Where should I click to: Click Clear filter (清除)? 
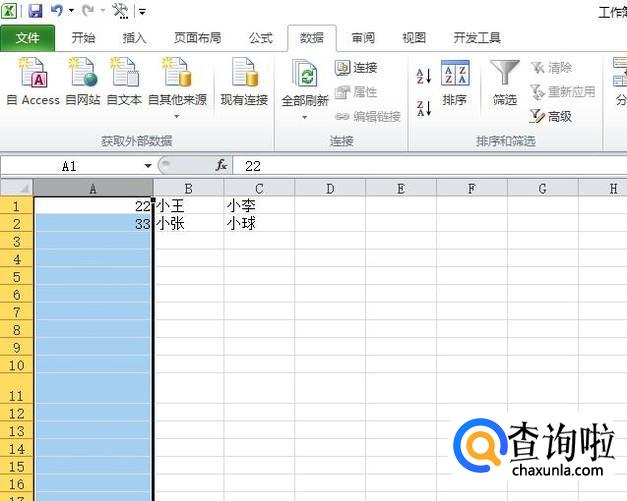point(551,68)
